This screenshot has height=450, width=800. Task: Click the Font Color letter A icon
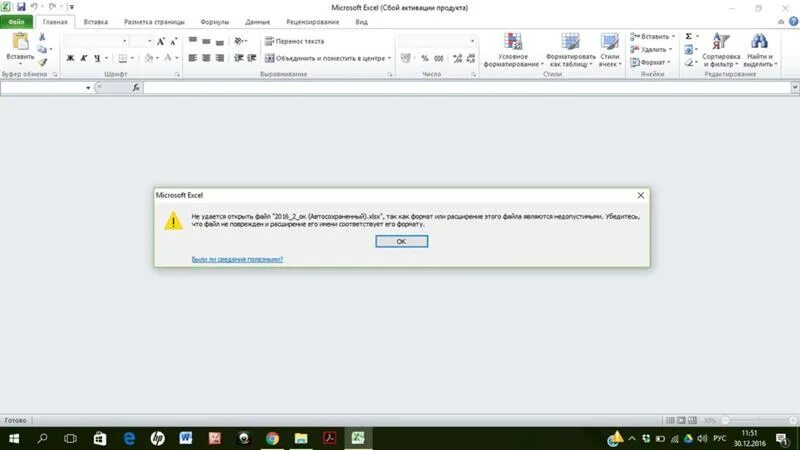click(168, 58)
